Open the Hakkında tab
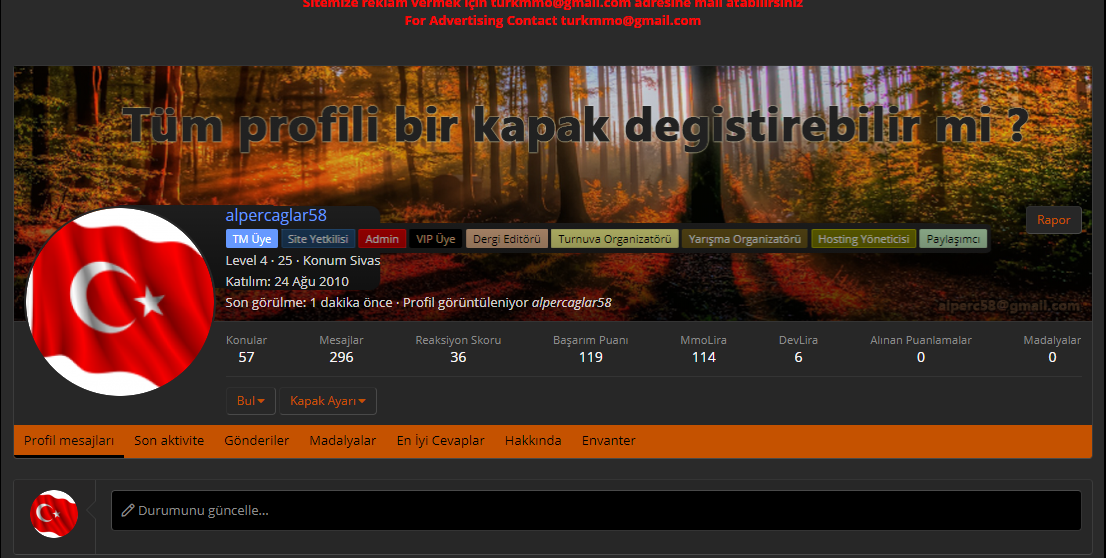The width and height of the screenshot is (1106, 558). tap(533, 441)
